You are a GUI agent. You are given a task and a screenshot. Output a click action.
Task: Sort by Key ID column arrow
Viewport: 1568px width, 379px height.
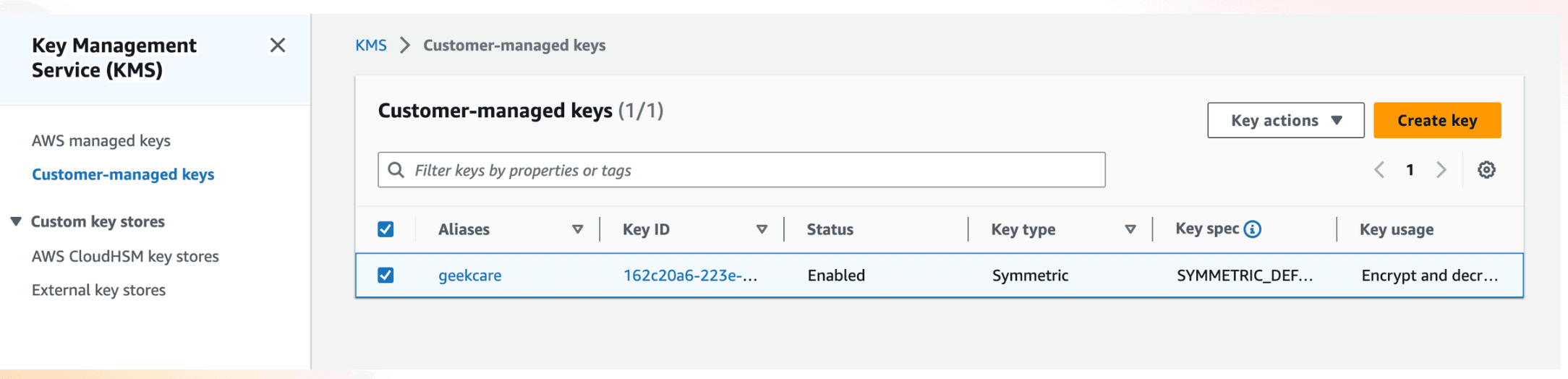[762, 229]
